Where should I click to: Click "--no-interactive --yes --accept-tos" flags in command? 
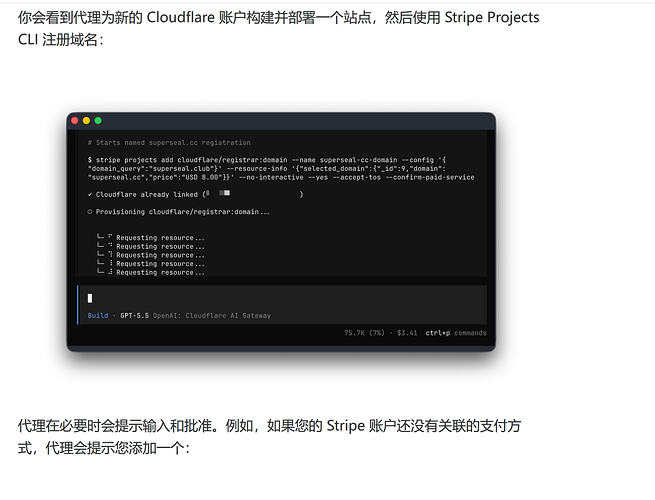coord(310,177)
